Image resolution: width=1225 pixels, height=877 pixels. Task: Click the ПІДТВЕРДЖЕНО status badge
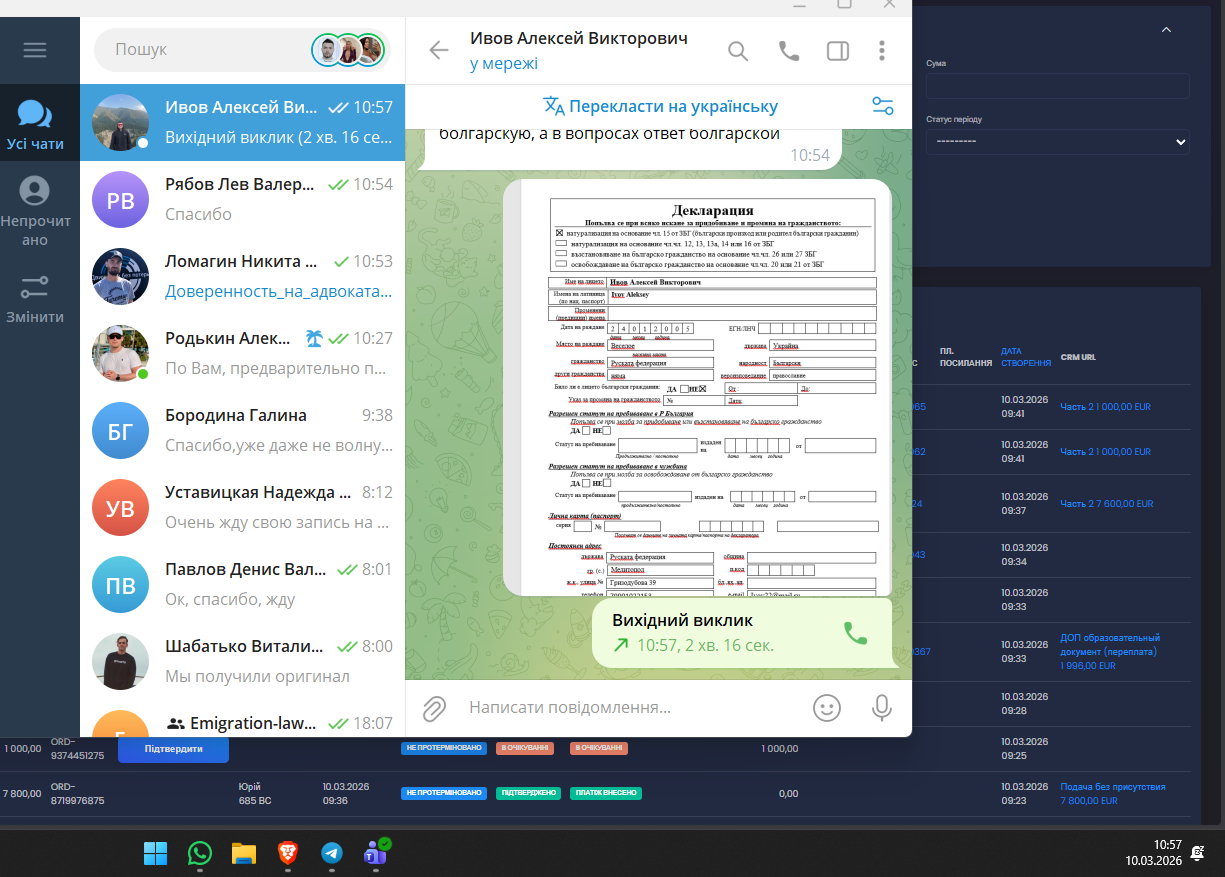[x=528, y=793]
